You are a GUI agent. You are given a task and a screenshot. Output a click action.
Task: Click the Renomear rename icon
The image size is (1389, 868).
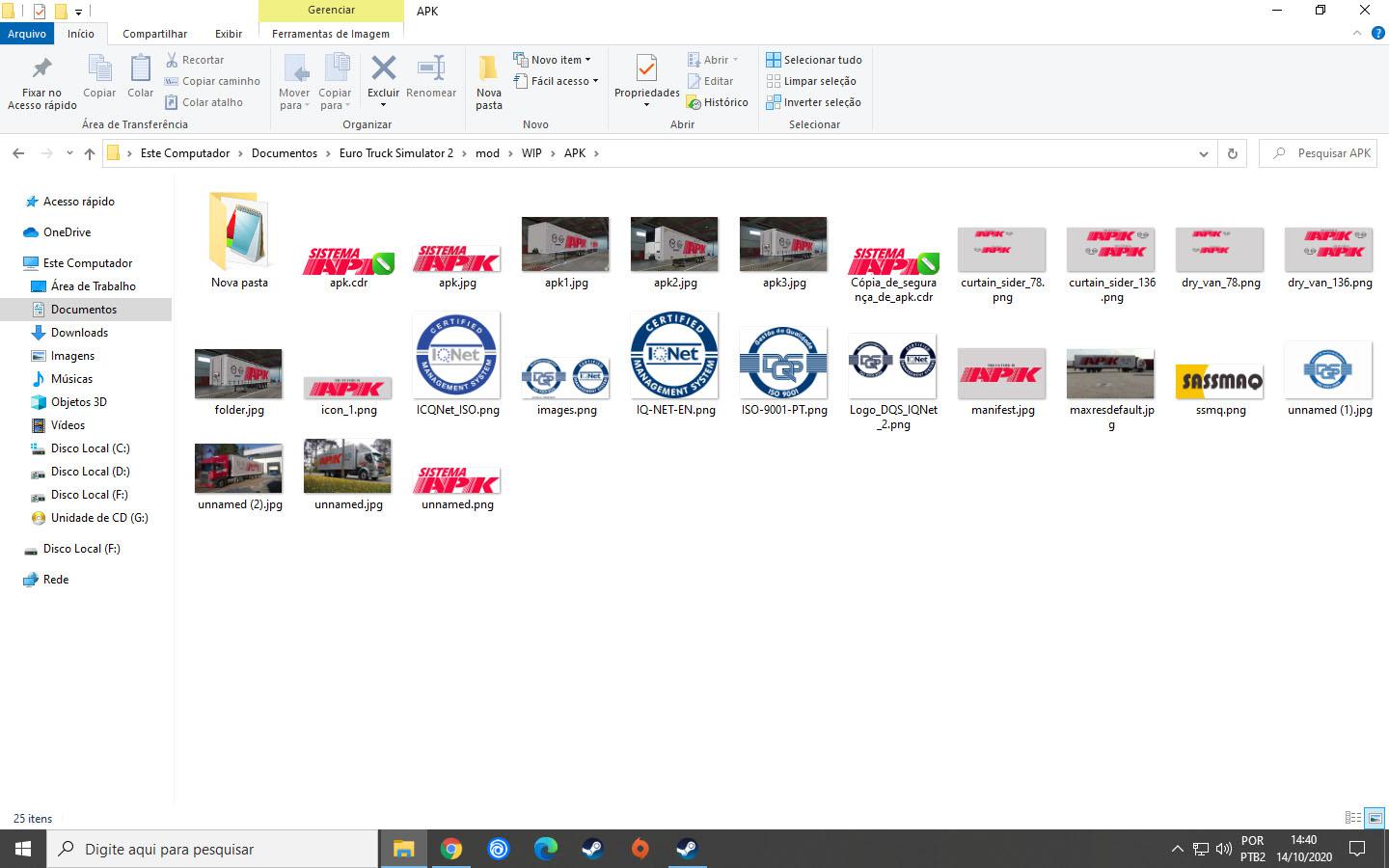pyautogui.click(x=430, y=69)
